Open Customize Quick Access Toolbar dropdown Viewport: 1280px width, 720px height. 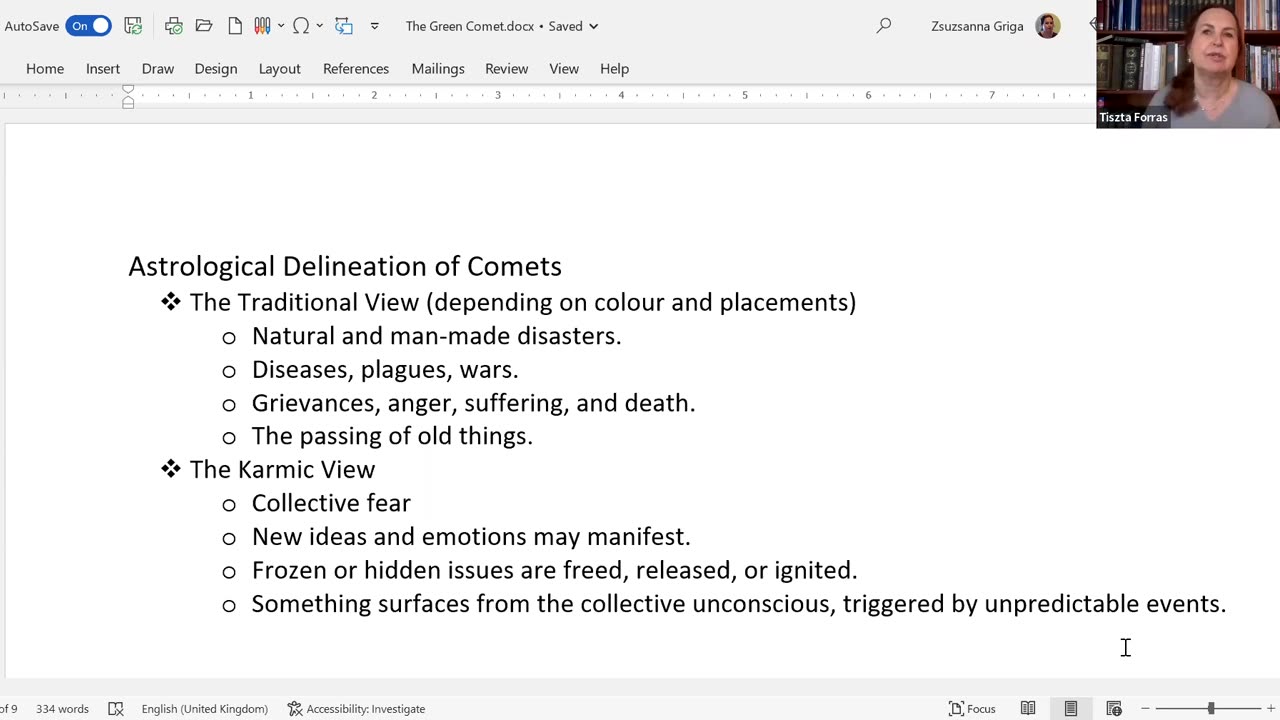(x=374, y=26)
